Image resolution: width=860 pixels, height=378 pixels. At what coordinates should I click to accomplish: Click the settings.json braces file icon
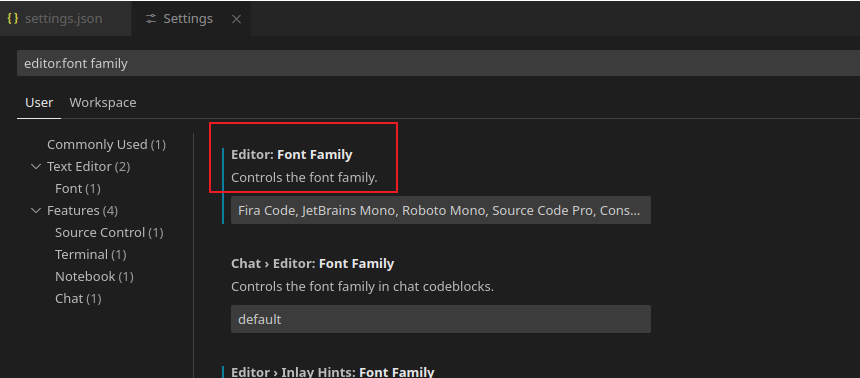[13, 18]
